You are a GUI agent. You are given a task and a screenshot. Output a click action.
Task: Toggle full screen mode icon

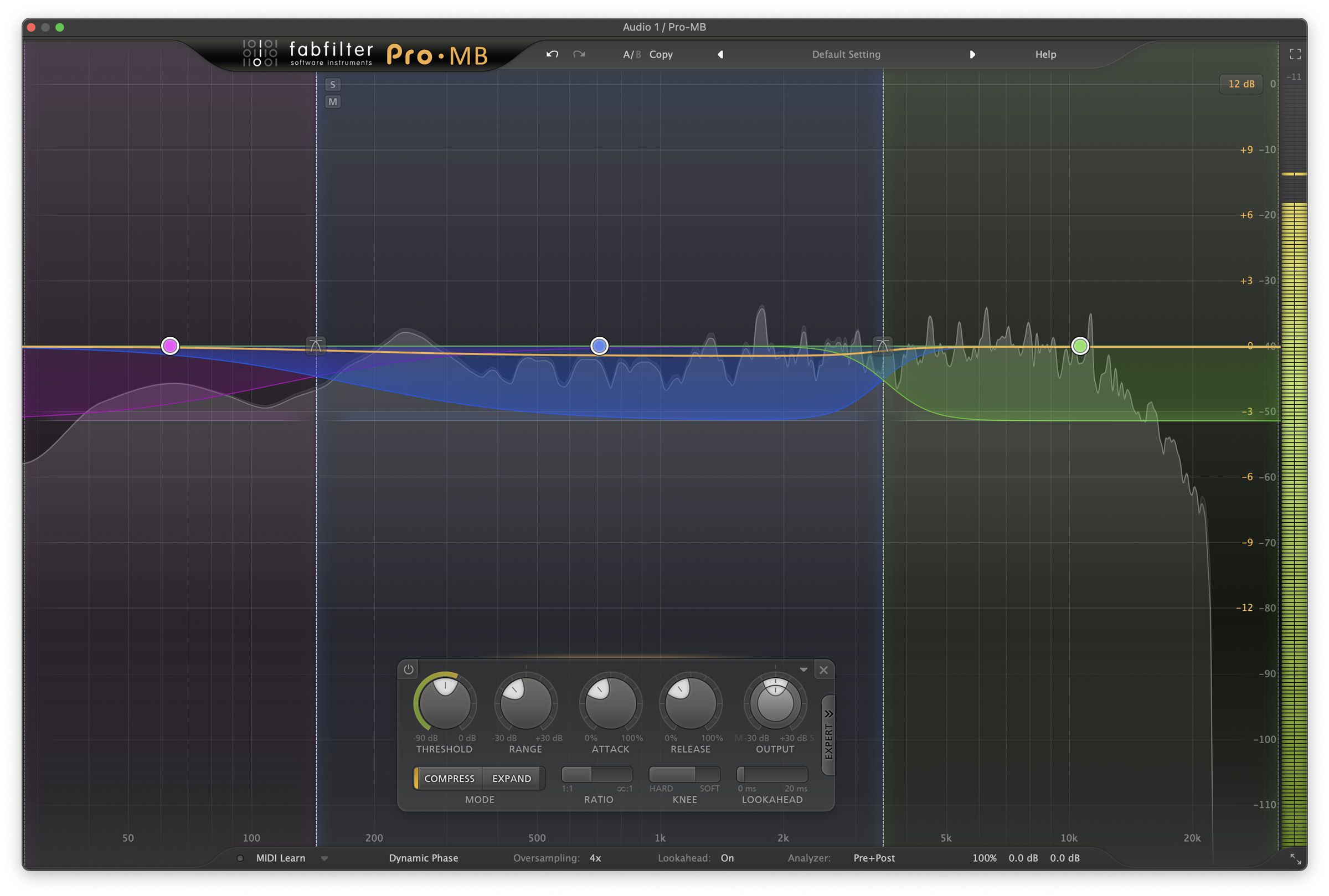tap(1295, 54)
